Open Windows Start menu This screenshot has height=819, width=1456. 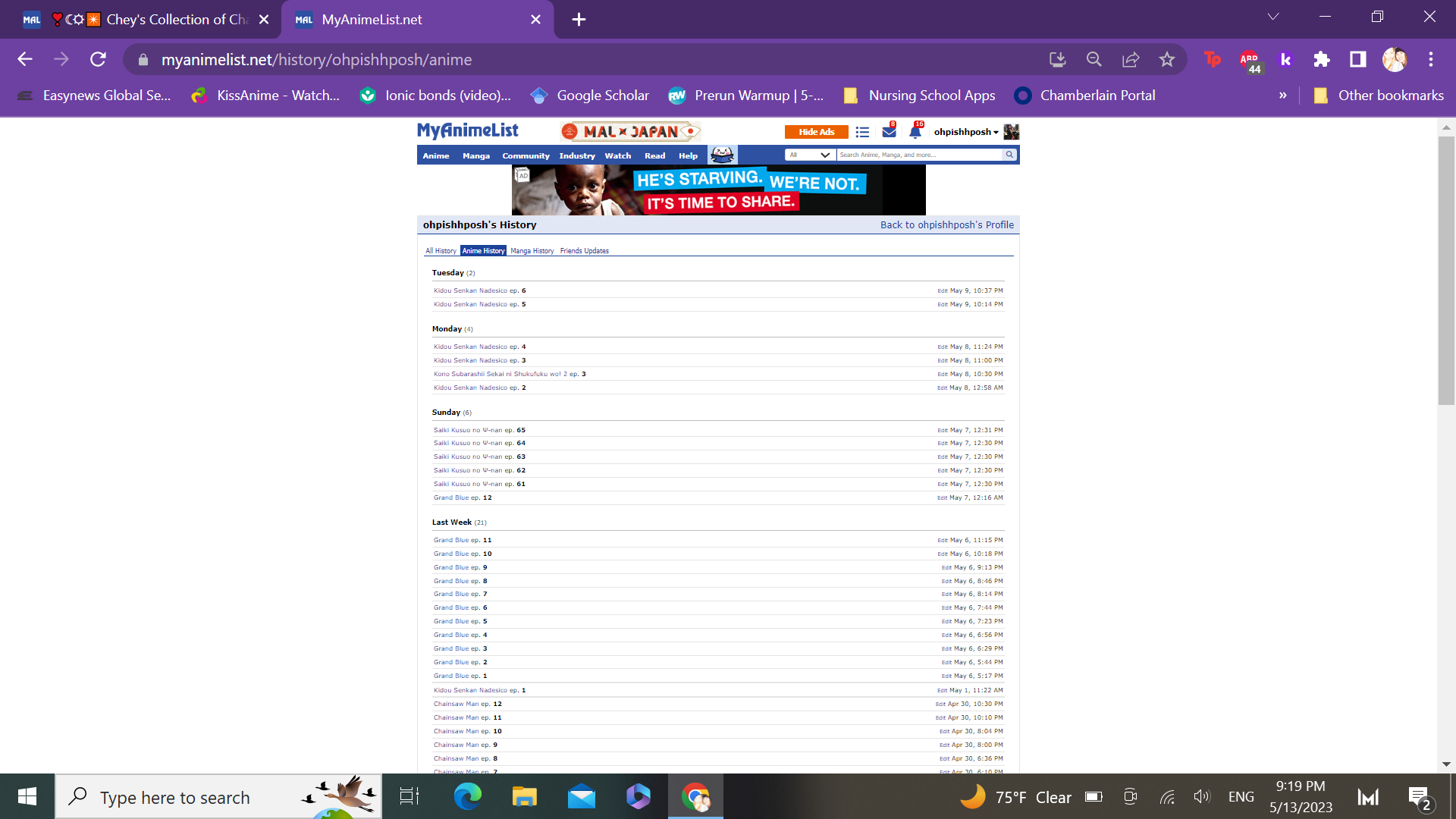(27, 797)
